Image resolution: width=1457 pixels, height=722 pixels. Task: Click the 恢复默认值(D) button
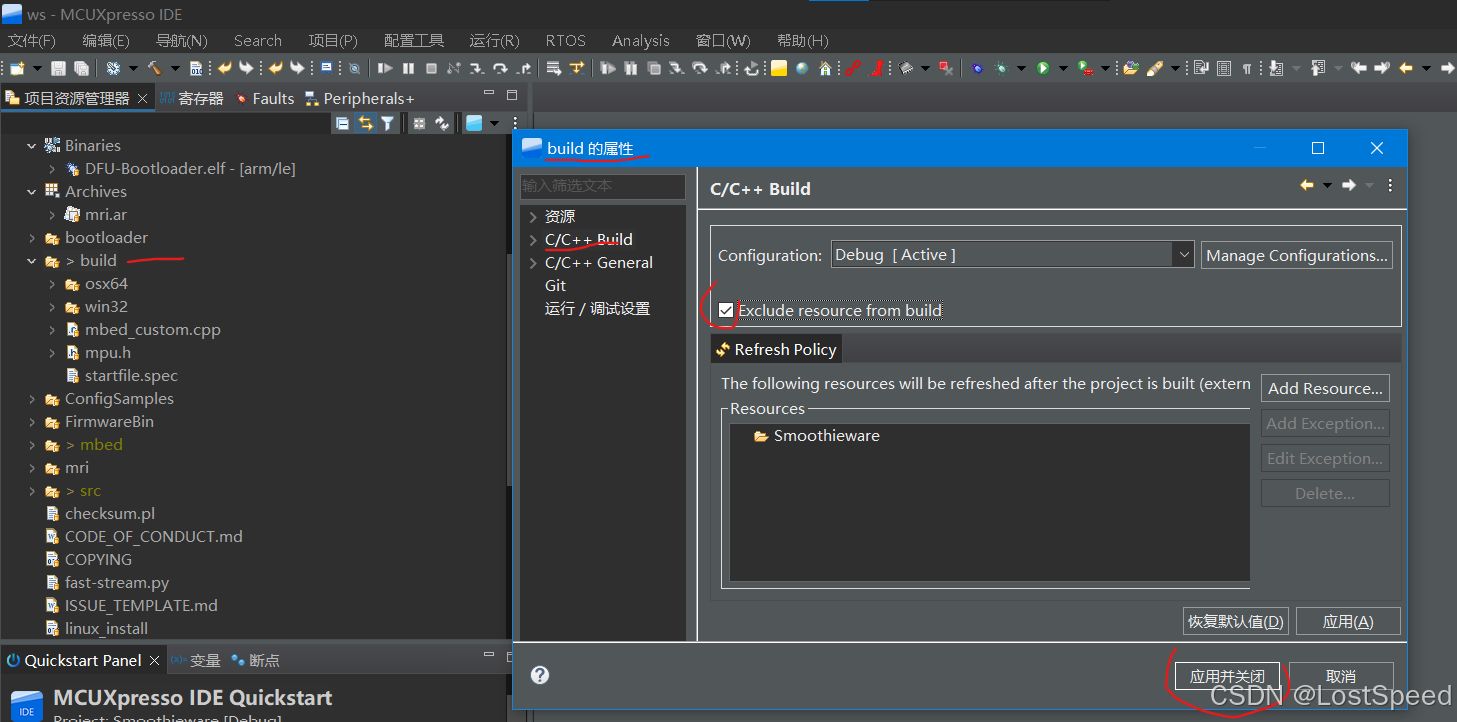tap(1235, 621)
